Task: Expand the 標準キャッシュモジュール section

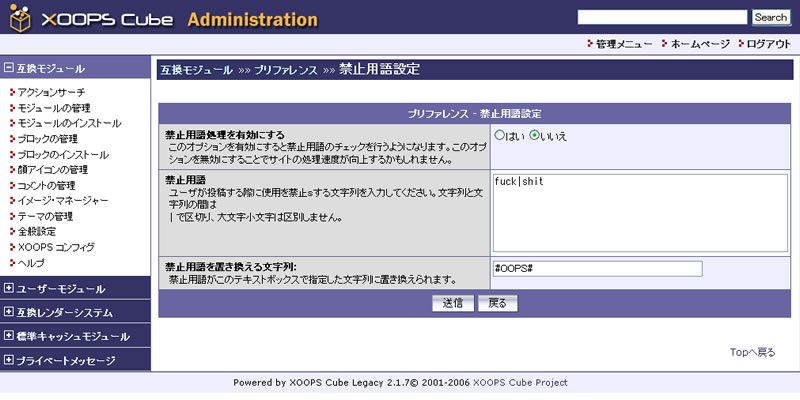Action: click(x=8, y=336)
